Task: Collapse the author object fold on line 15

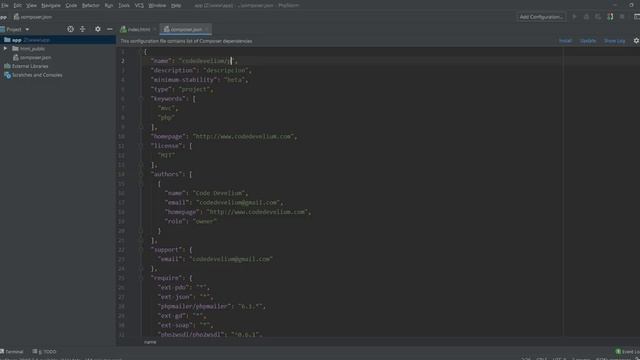Action: (x=140, y=184)
